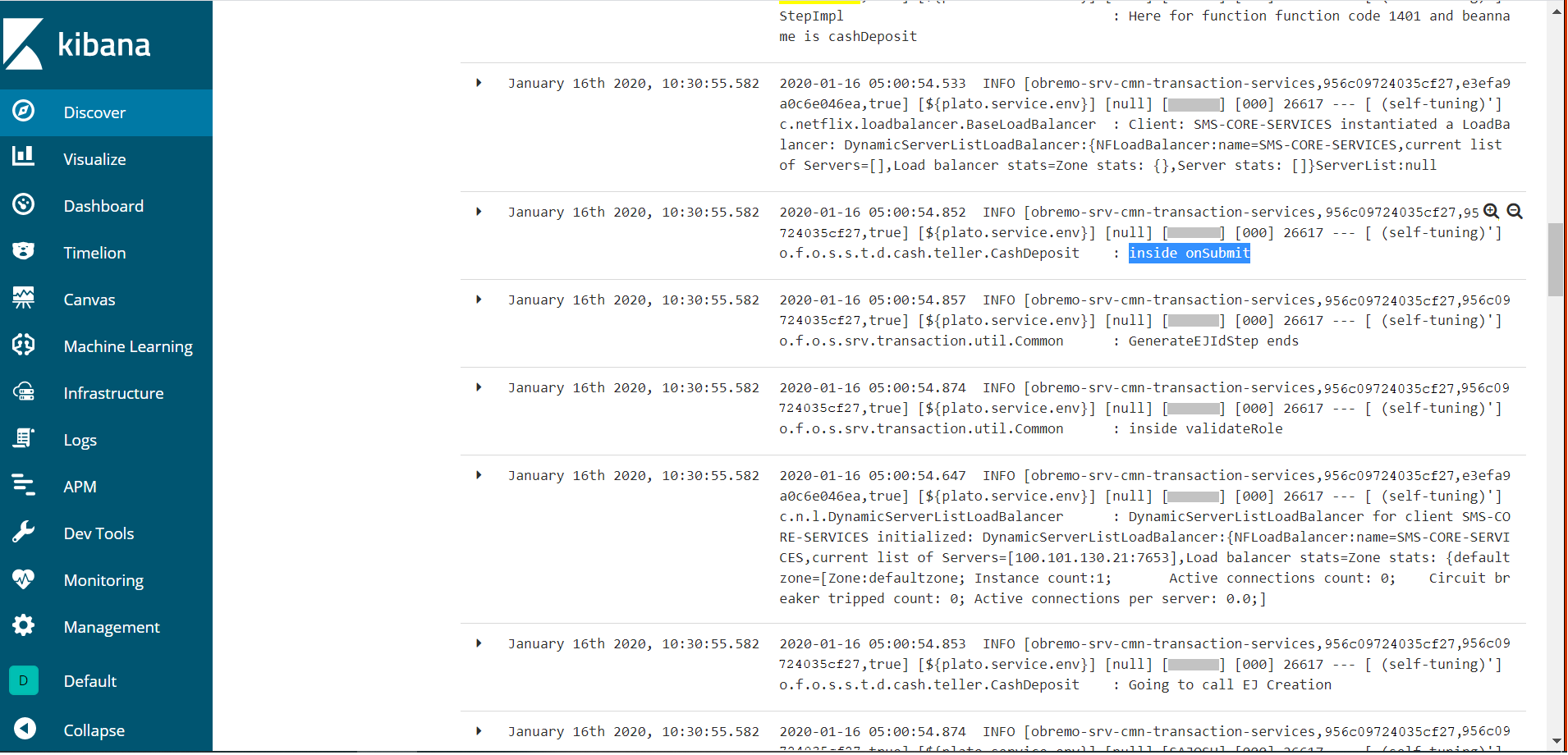Expand the log row containing 05:00:54.647
Screen dimensions: 1568x755
pyautogui.click(x=479, y=475)
